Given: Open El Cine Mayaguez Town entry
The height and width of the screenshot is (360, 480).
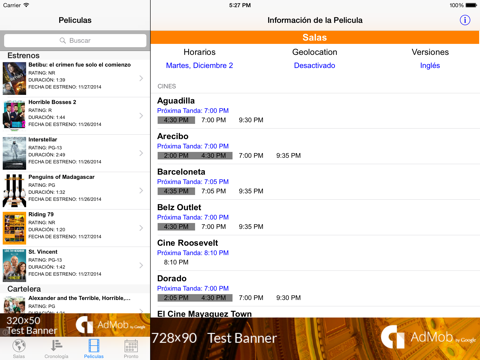Looking at the screenshot, I should 204,314.
